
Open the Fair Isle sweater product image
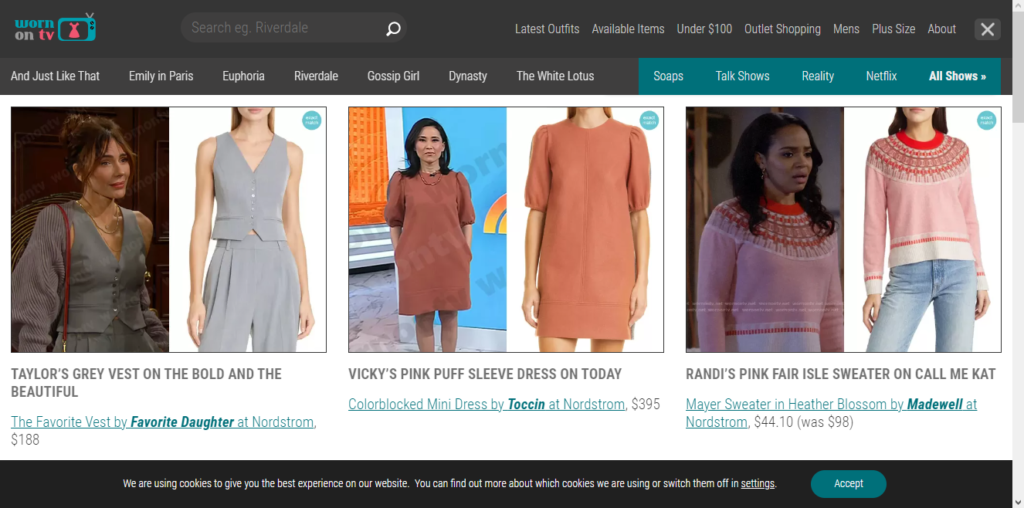point(922,230)
